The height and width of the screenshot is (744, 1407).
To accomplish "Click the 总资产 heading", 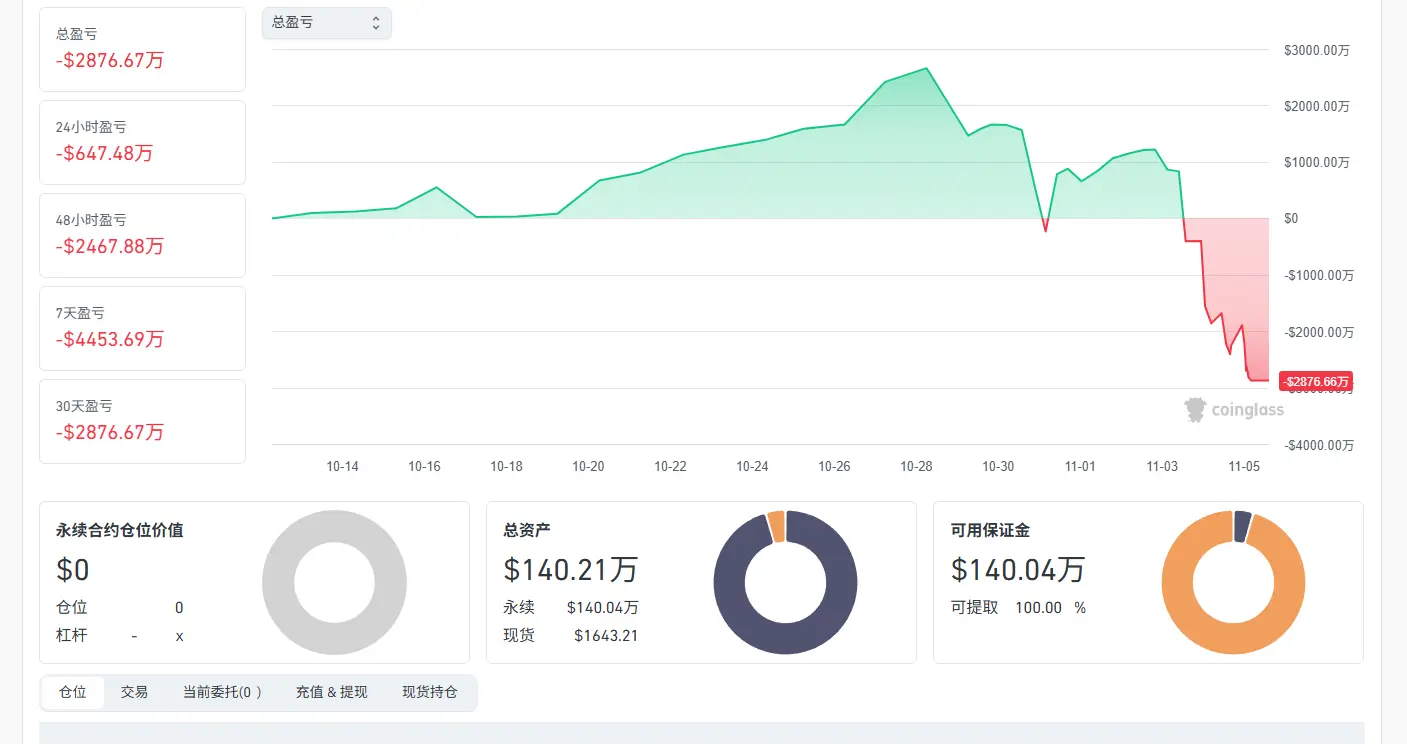I will click(x=527, y=530).
